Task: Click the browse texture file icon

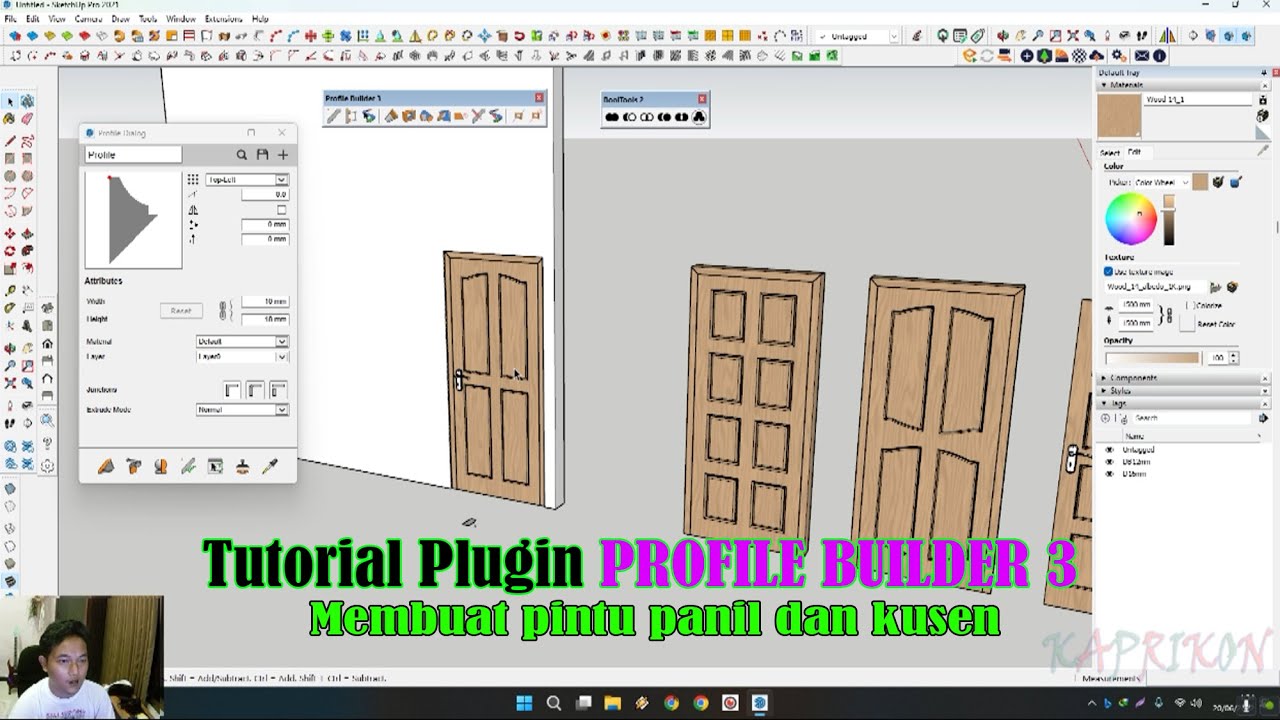Action: [1216, 287]
